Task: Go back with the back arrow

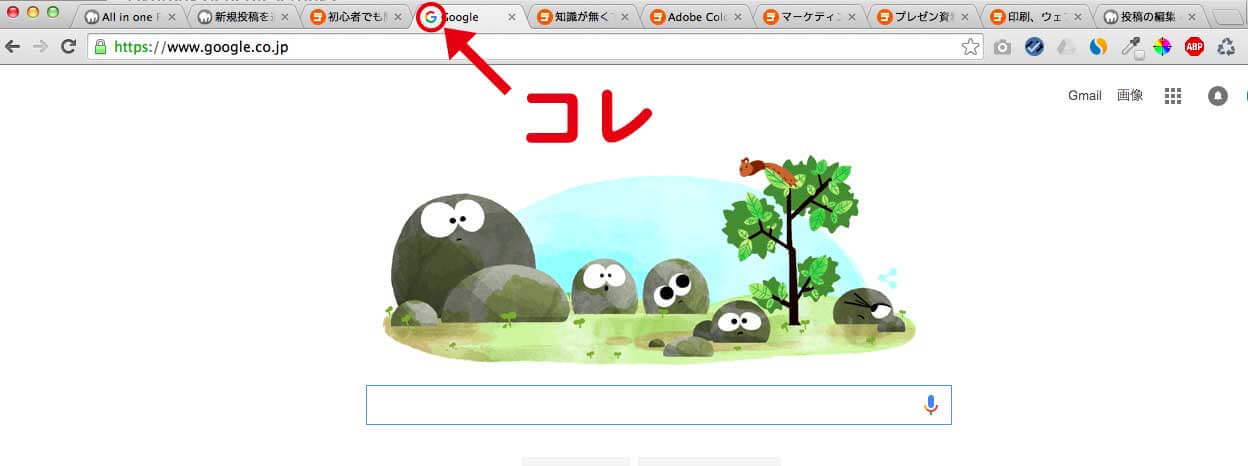Action: point(14,46)
